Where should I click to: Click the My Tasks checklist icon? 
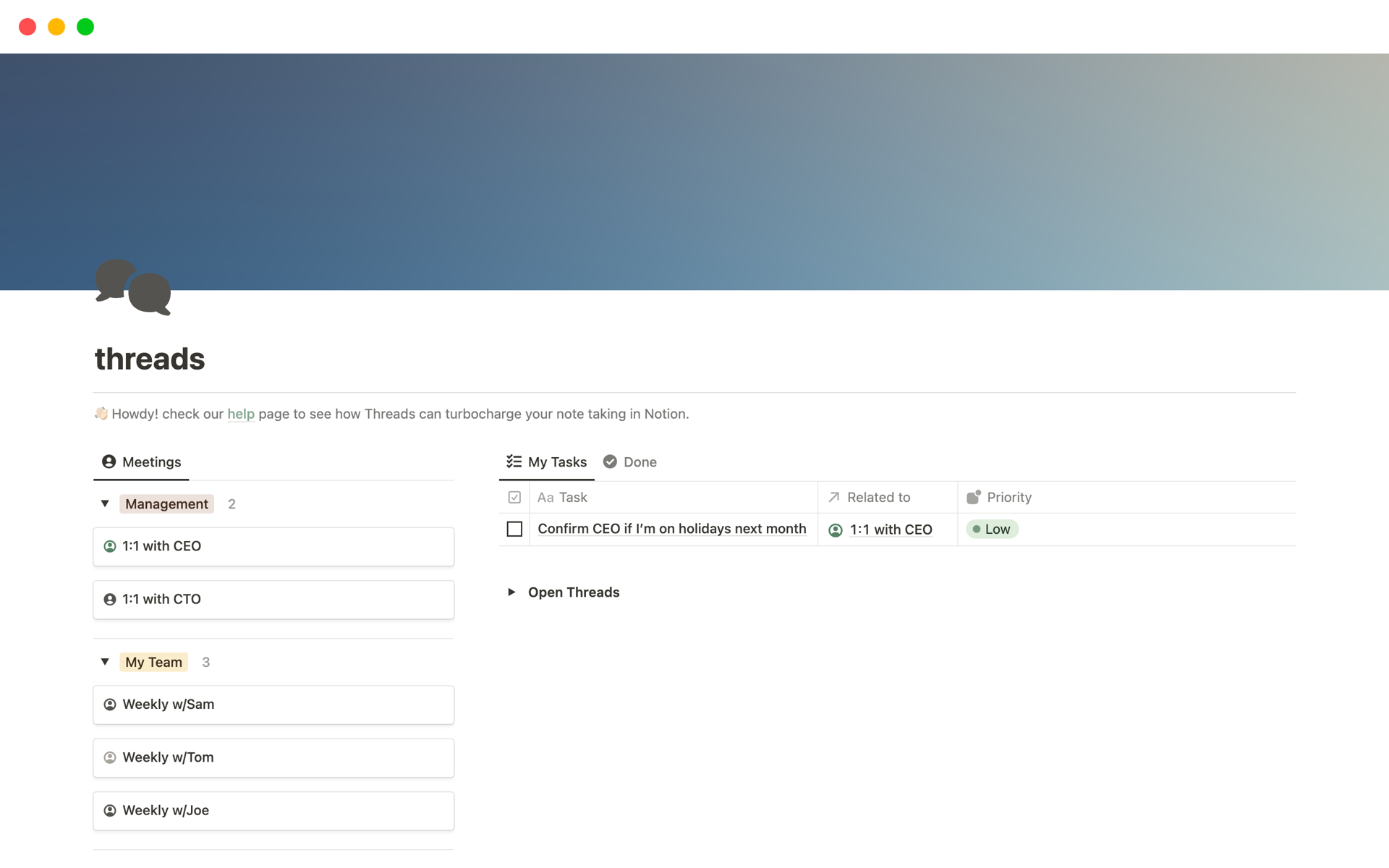[514, 461]
